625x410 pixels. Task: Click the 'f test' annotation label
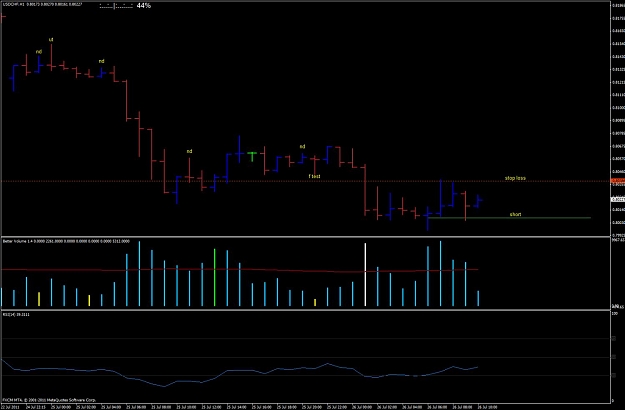pos(314,176)
